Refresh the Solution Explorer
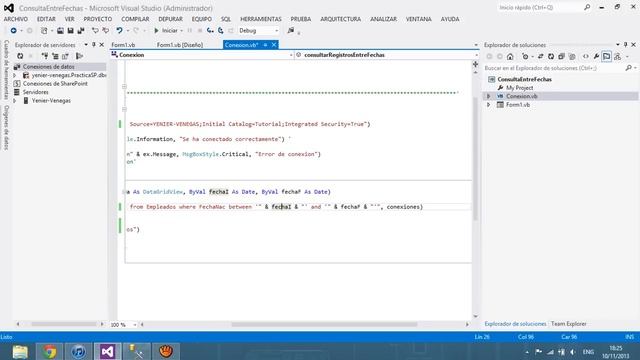640x360 pixels. (x=551, y=56)
